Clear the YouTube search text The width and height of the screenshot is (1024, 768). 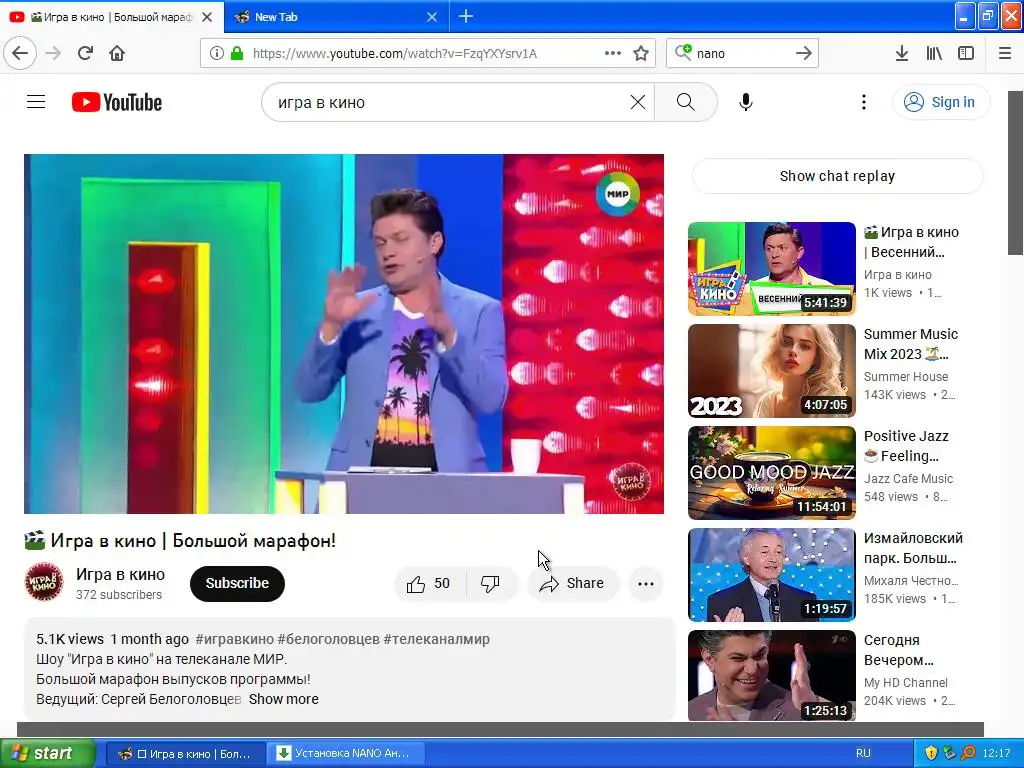[x=638, y=102]
